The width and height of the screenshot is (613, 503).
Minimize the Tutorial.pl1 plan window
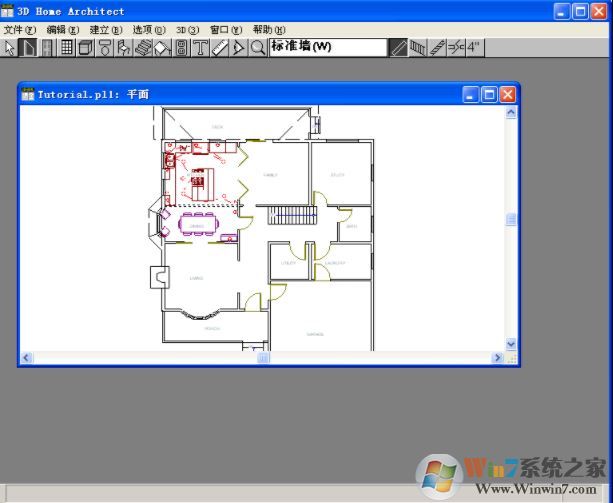click(x=470, y=95)
